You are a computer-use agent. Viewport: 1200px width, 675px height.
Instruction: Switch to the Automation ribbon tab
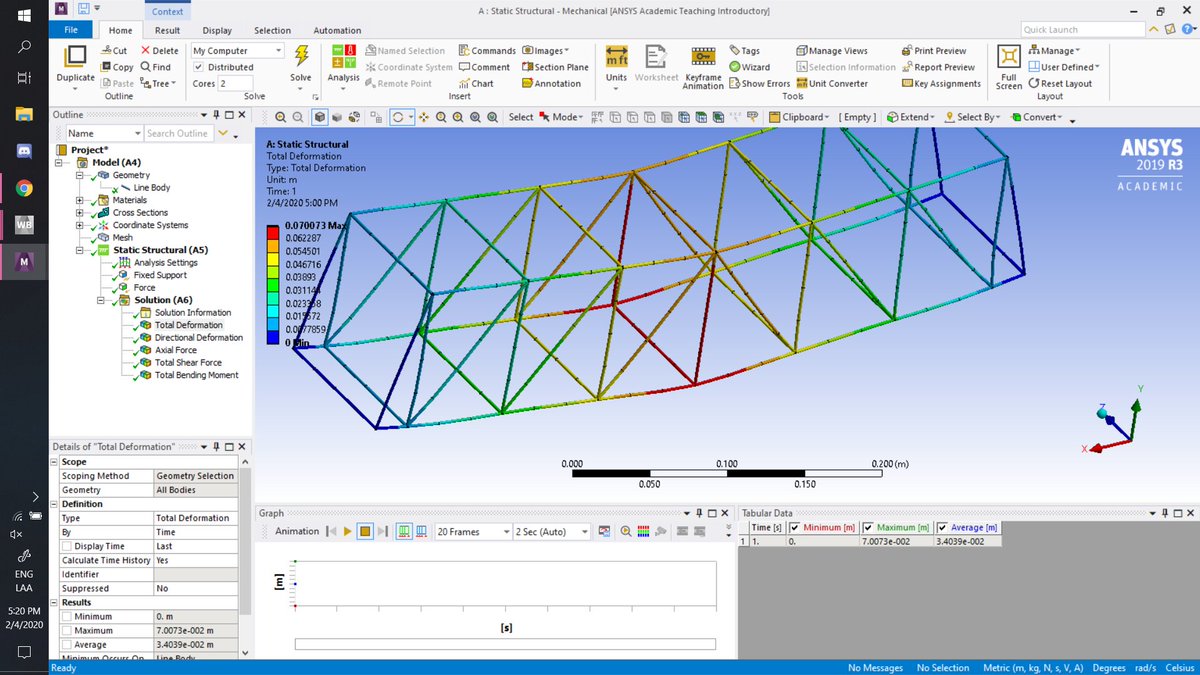pos(338,31)
